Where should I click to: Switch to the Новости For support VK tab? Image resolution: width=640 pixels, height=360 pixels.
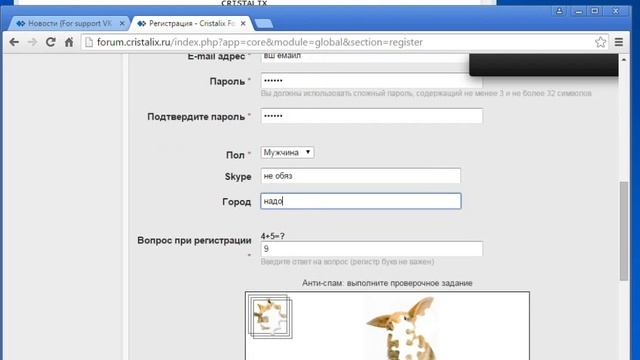tap(69, 24)
